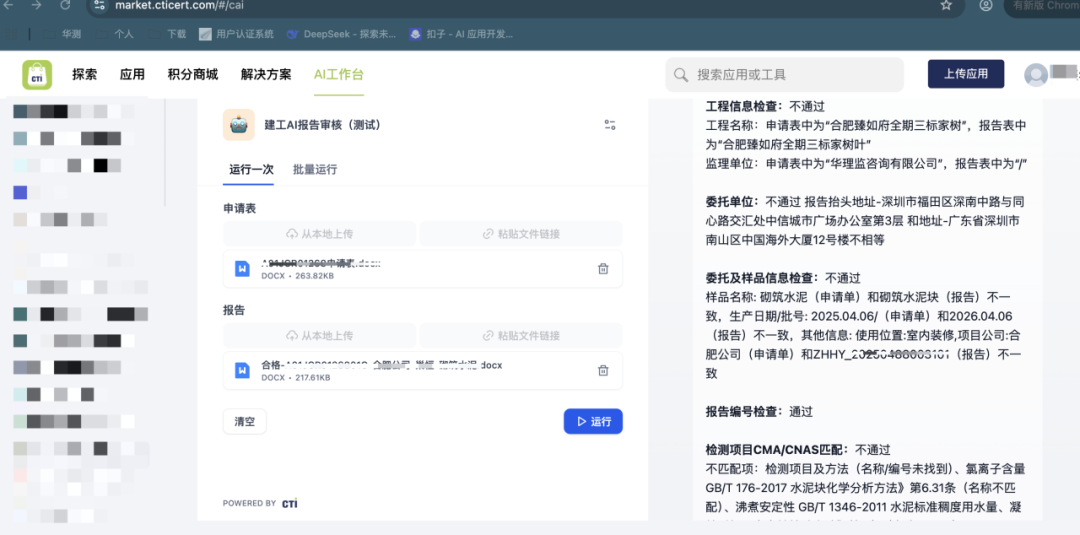Click the 清空 button
This screenshot has width=1080, height=535.
point(245,422)
